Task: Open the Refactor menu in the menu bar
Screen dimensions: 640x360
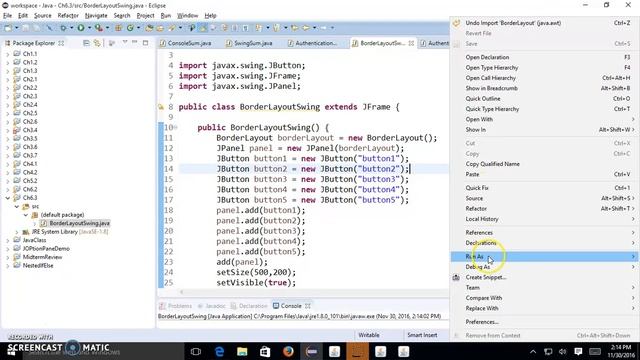Action: (x=68, y=16)
